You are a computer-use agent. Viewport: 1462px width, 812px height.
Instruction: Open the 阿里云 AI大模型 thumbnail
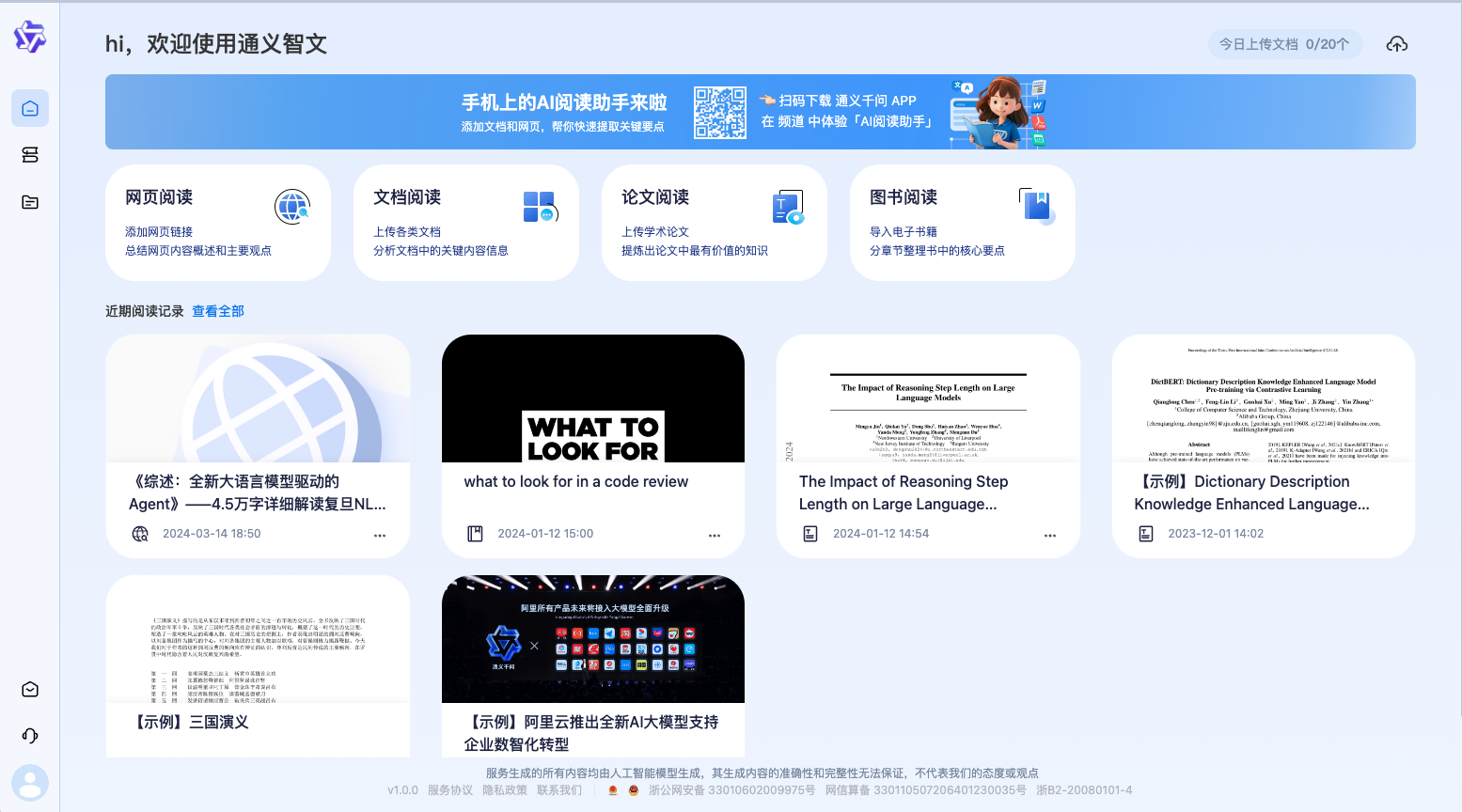coord(593,639)
